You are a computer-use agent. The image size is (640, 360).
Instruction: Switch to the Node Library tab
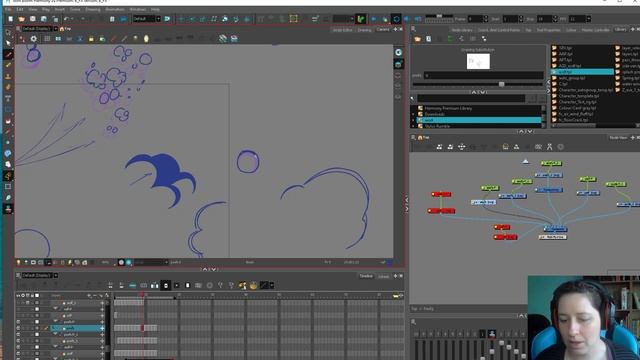point(462,30)
